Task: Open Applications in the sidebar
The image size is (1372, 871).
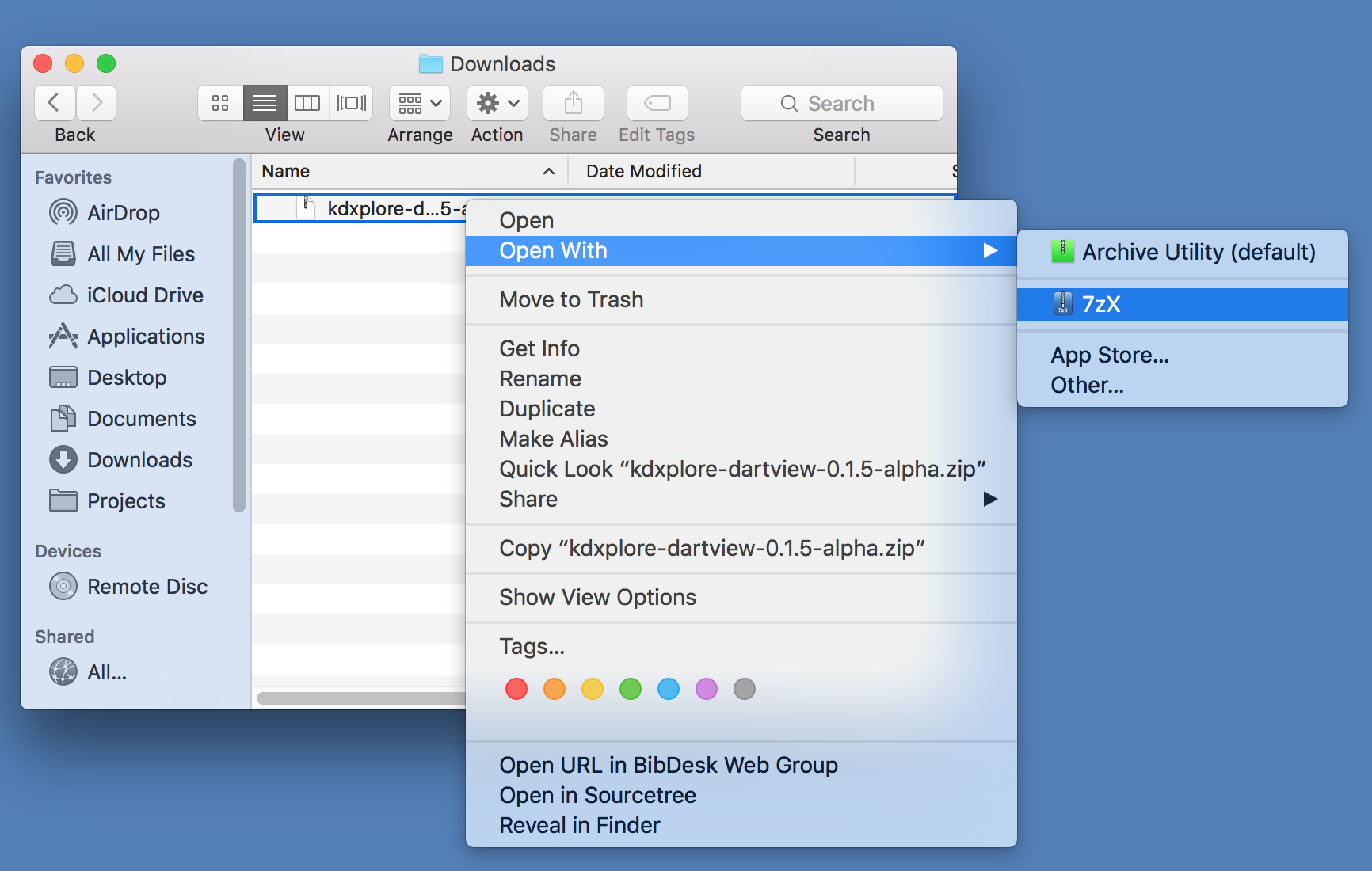Action: [127, 336]
